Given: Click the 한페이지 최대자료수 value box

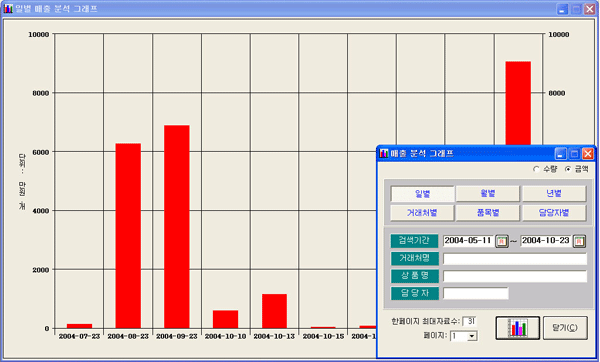Looking at the screenshot, I should pos(469,321).
